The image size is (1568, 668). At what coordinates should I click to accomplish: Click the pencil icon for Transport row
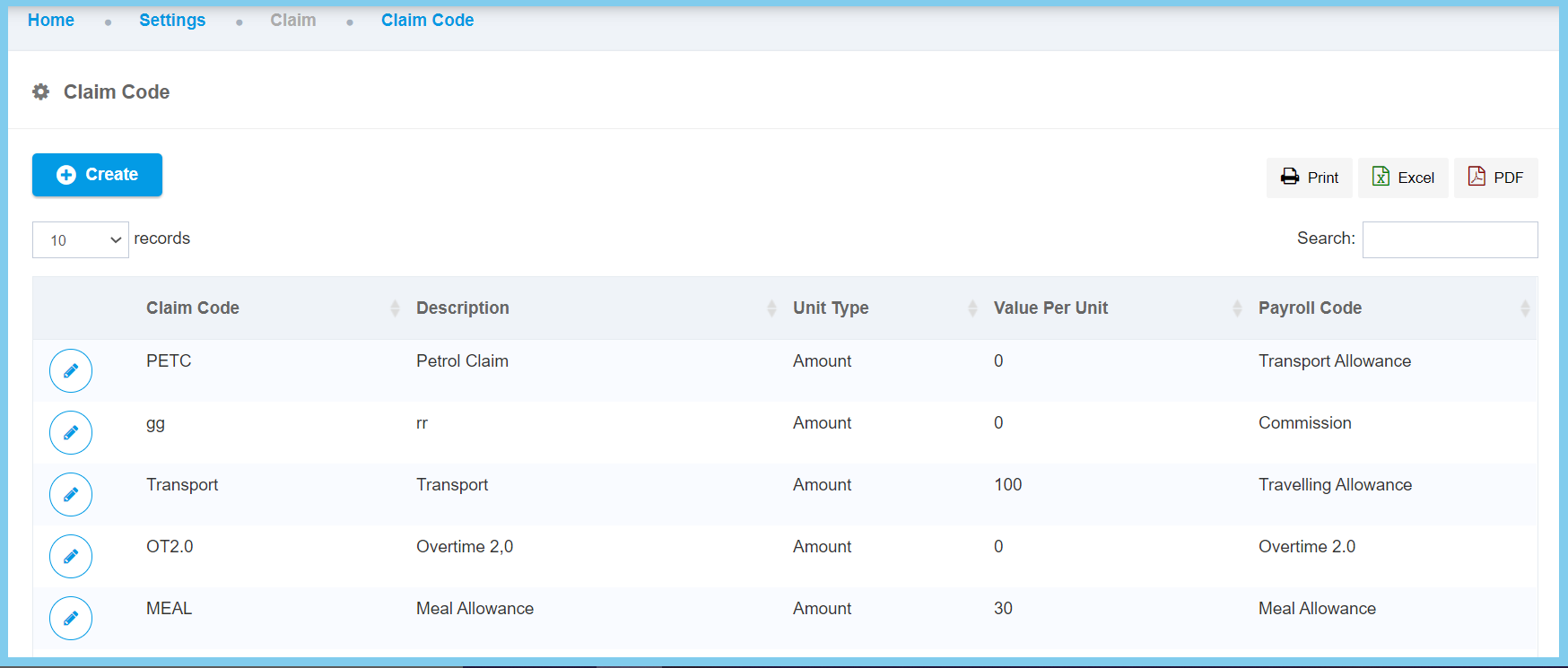click(x=71, y=495)
